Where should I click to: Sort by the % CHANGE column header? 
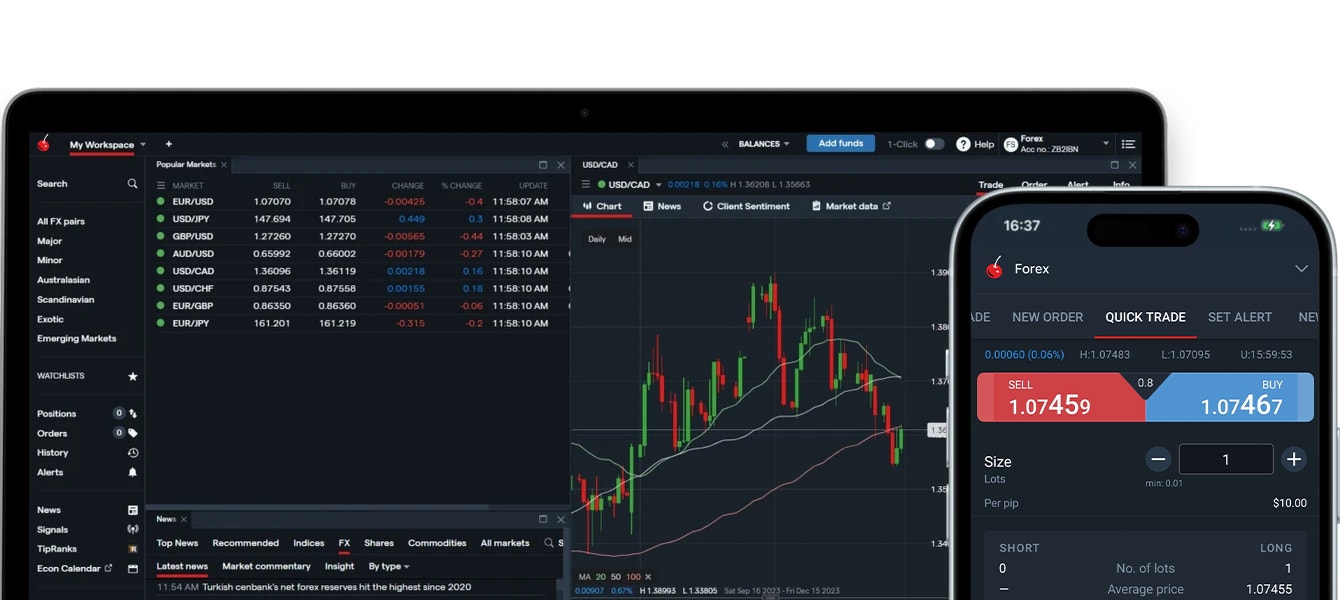tap(462, 186)
